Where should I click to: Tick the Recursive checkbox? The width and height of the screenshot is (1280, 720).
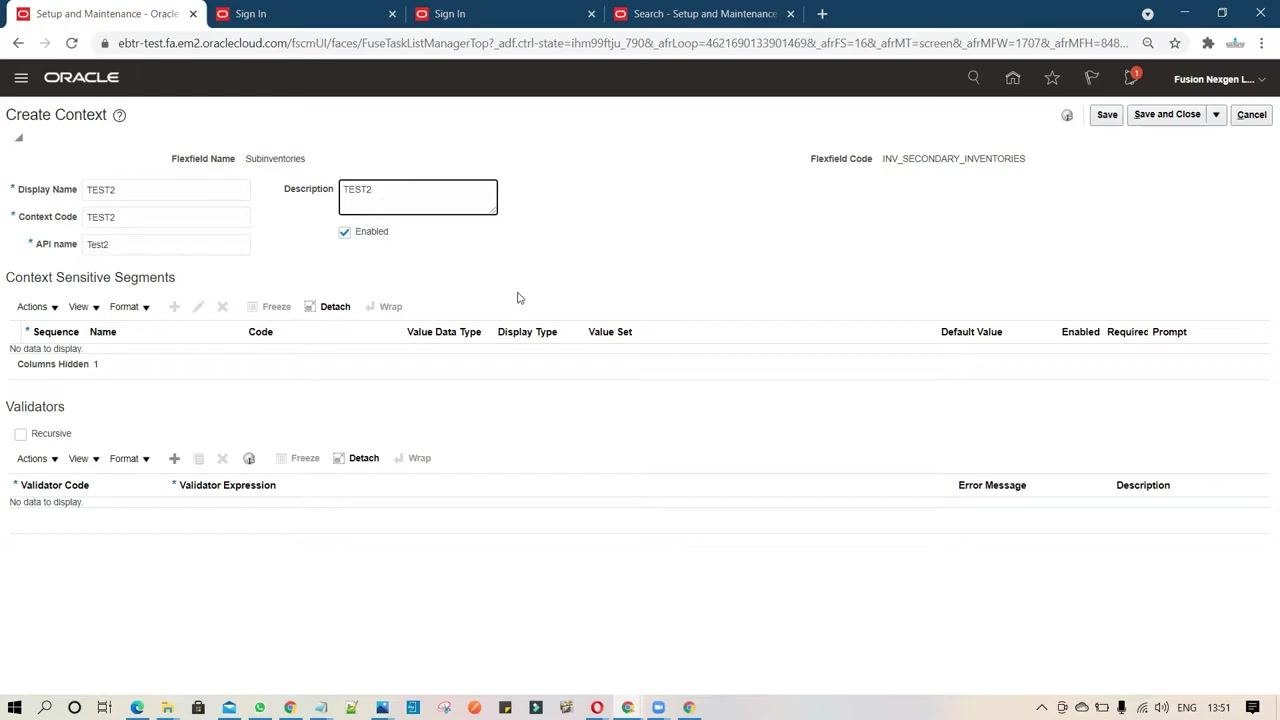[21, 434]
